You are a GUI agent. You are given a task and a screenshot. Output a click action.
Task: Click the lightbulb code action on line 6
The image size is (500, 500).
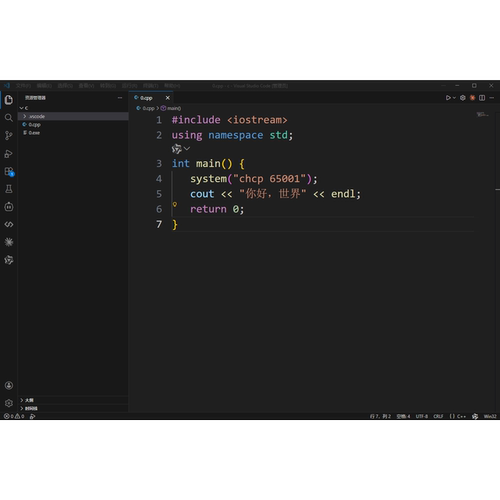175,204
